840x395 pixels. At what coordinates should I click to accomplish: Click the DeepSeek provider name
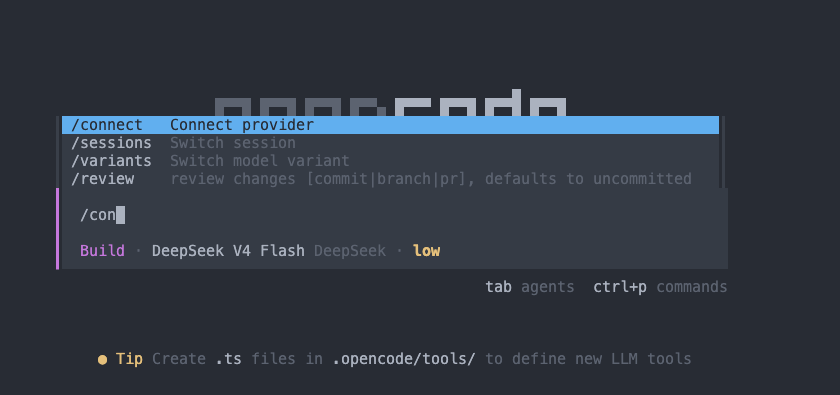click(350, 251)
